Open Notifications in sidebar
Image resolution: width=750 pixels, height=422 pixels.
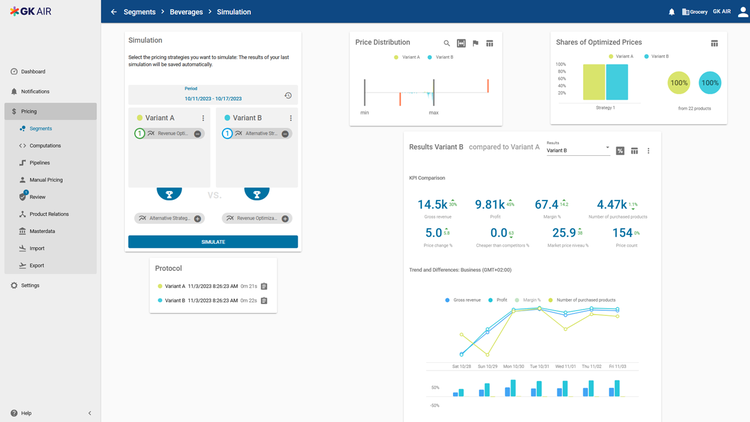pos(51,91)
